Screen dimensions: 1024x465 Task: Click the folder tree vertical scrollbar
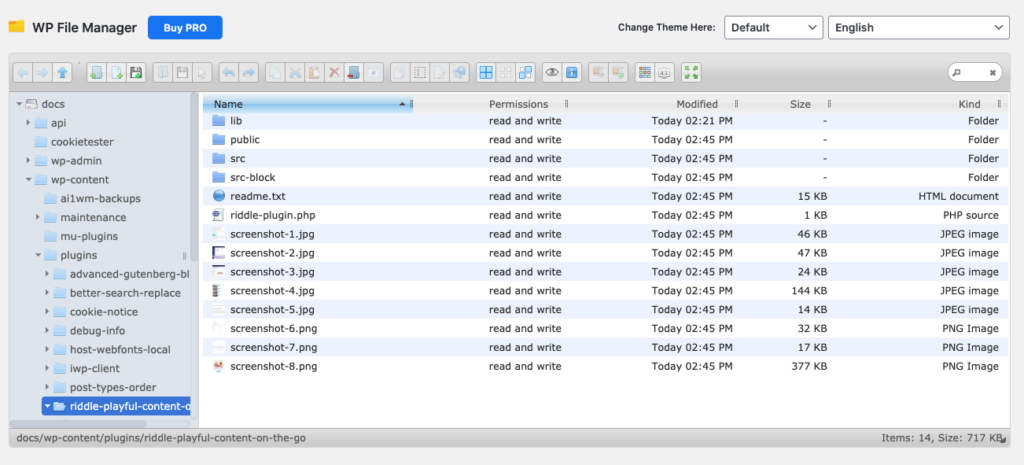pos(194,176)
